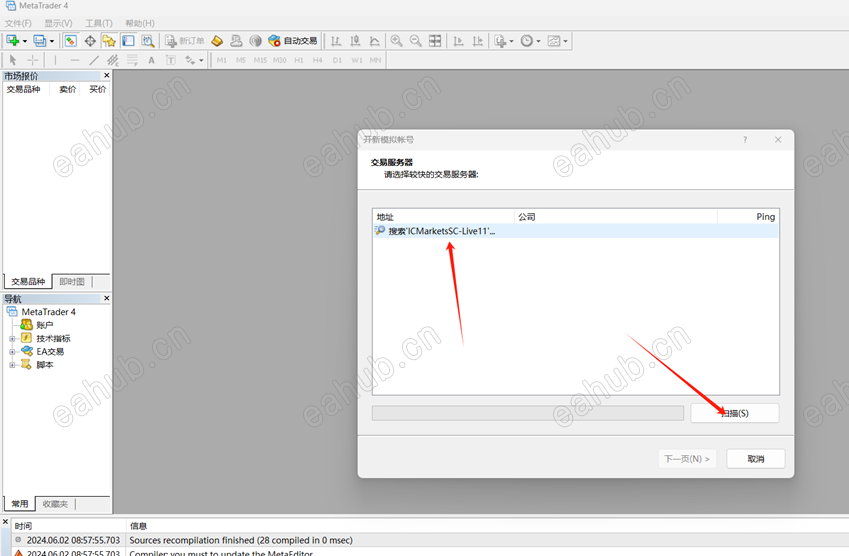849x556 pixels.
Task: Click the MQL5 community person icon
Action: coord(236,41)
